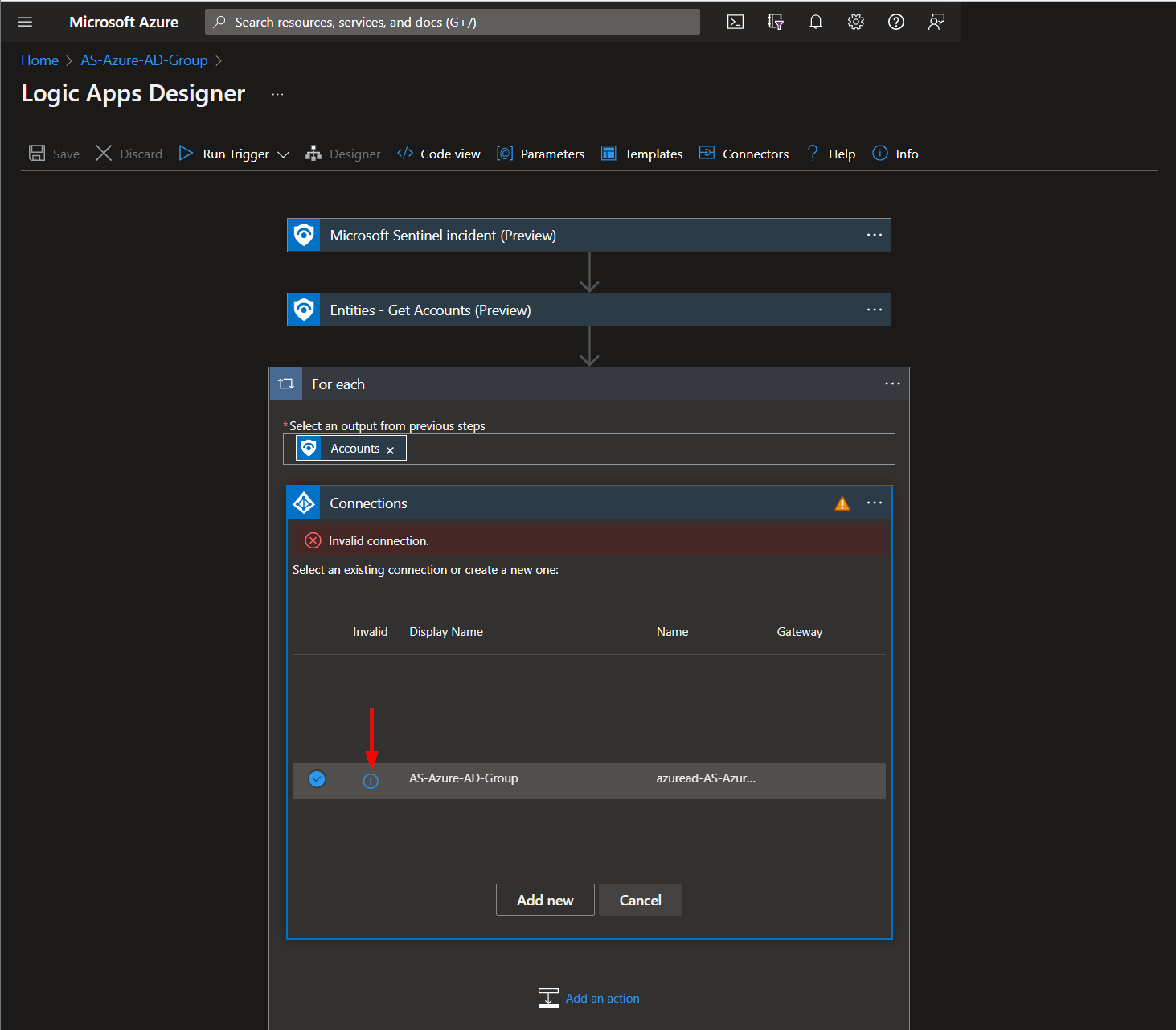
Task: Remove the Accounts token with its x
Action: (390, 450)
